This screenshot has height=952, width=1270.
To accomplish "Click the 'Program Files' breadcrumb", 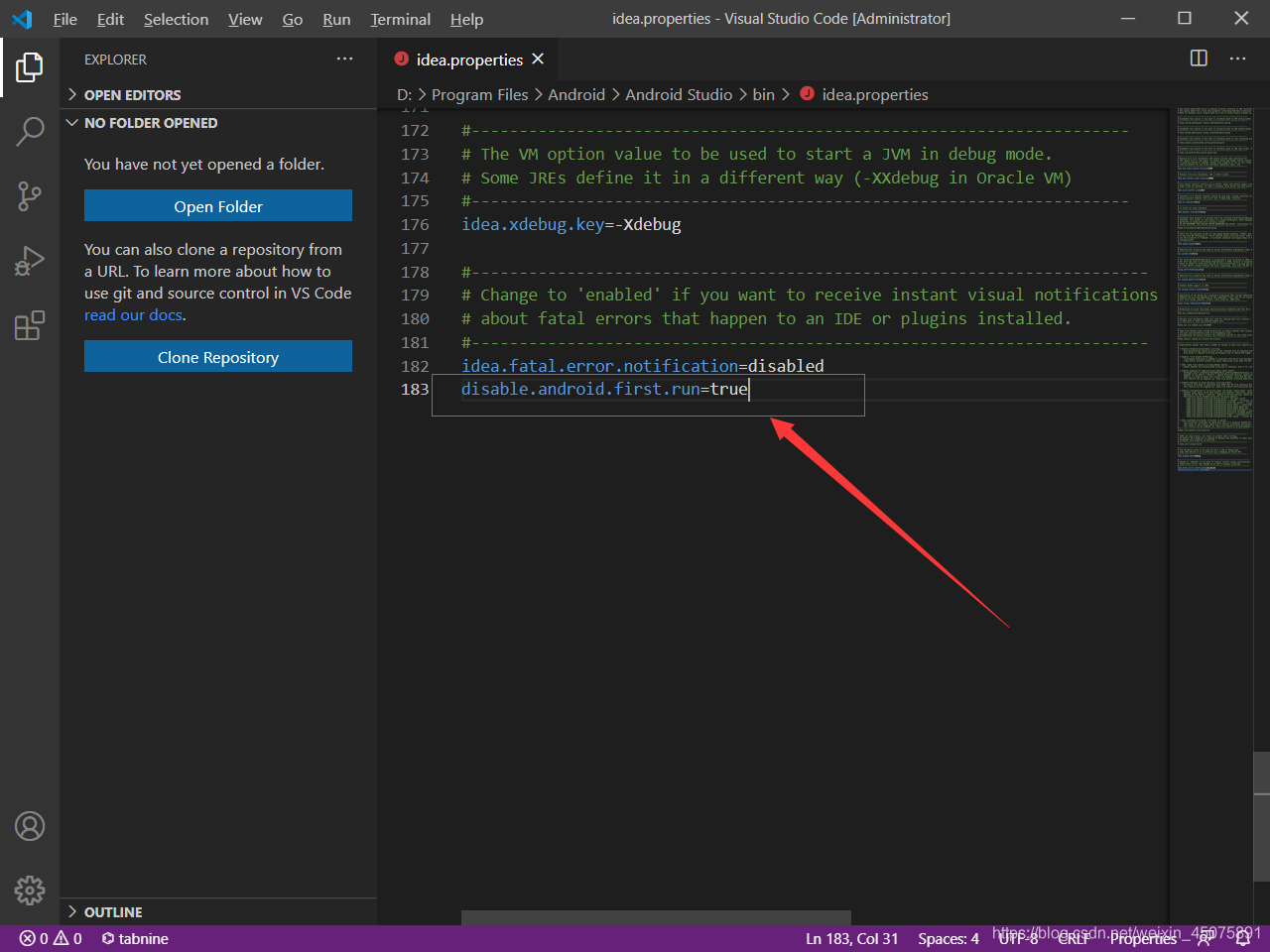I will (480, 94).
